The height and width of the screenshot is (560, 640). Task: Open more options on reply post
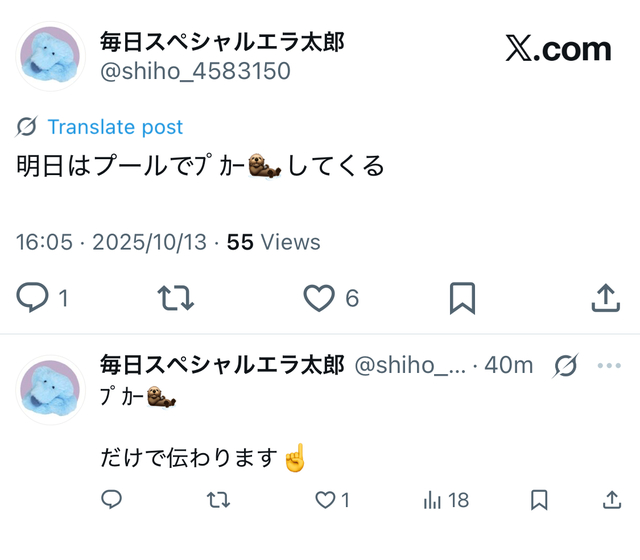(x=609, y=366)
